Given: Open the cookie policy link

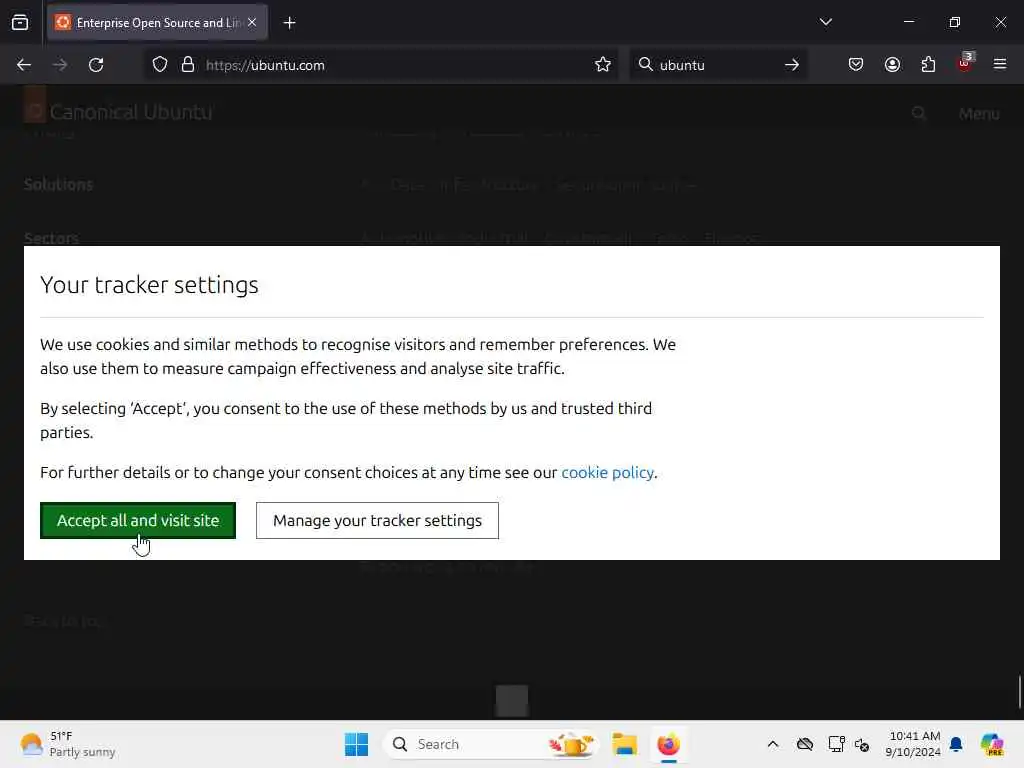Looking at the screenshot, I should click(x=607, y=472).
